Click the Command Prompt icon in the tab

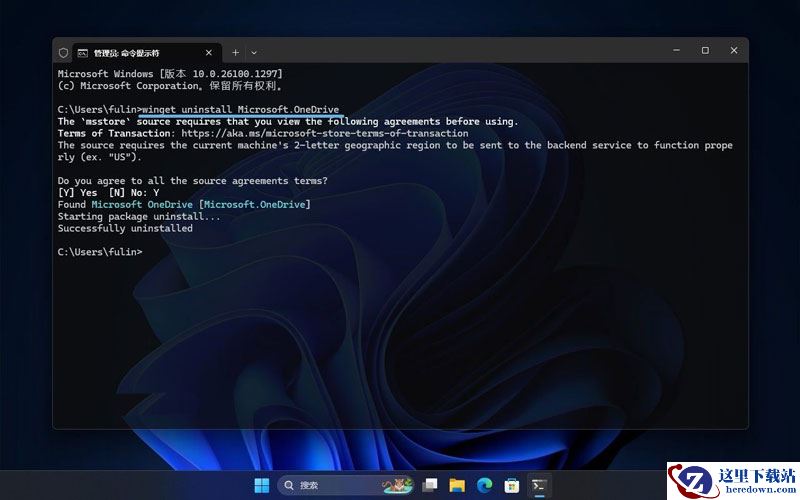(x=83, y=53)
